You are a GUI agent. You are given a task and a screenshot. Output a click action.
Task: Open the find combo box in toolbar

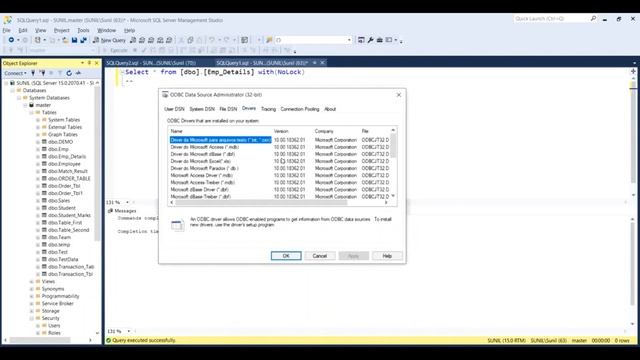pos(349,40)
